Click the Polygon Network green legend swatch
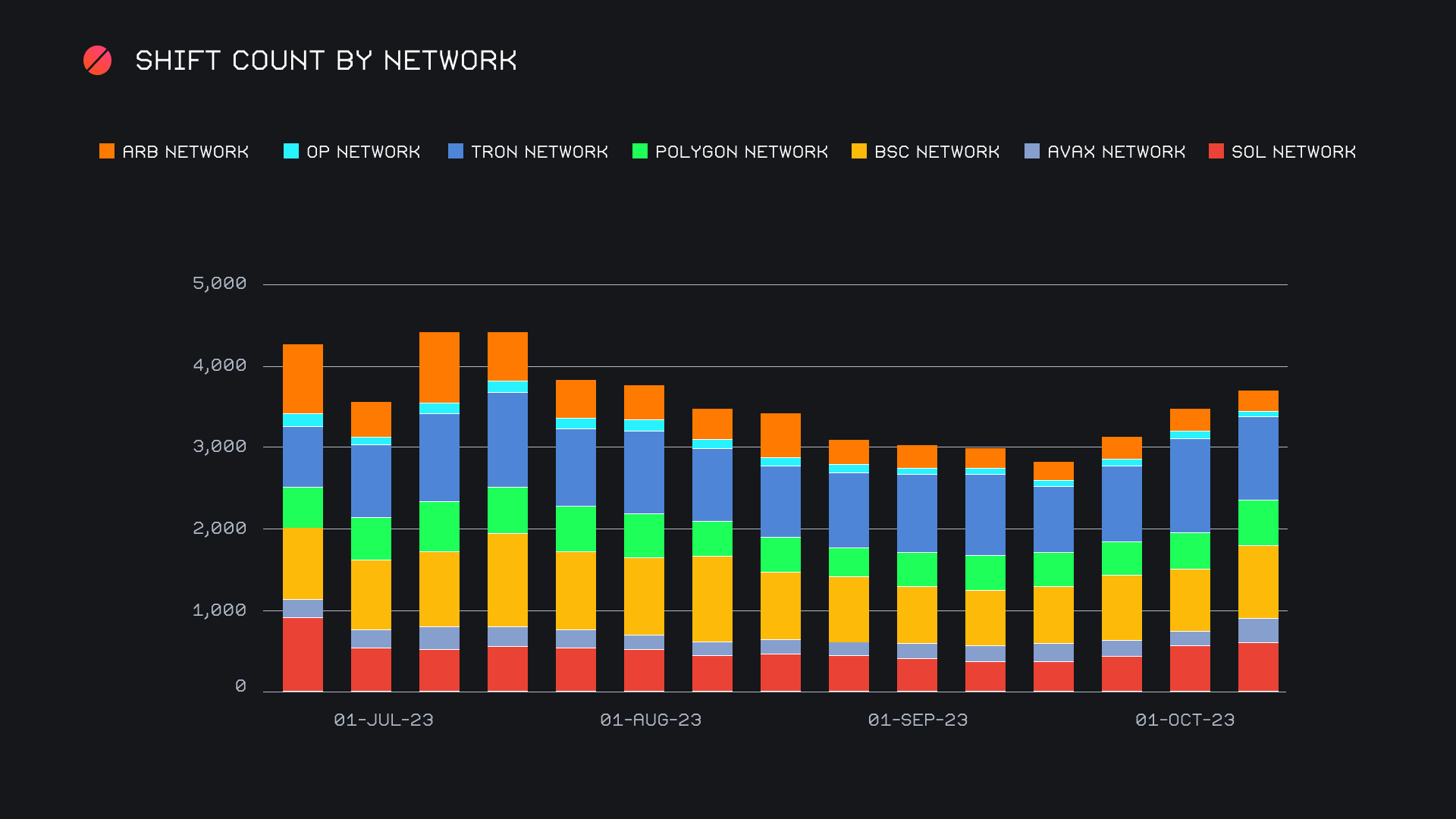This screenshot has height=819, width=1456. (640, 152)
